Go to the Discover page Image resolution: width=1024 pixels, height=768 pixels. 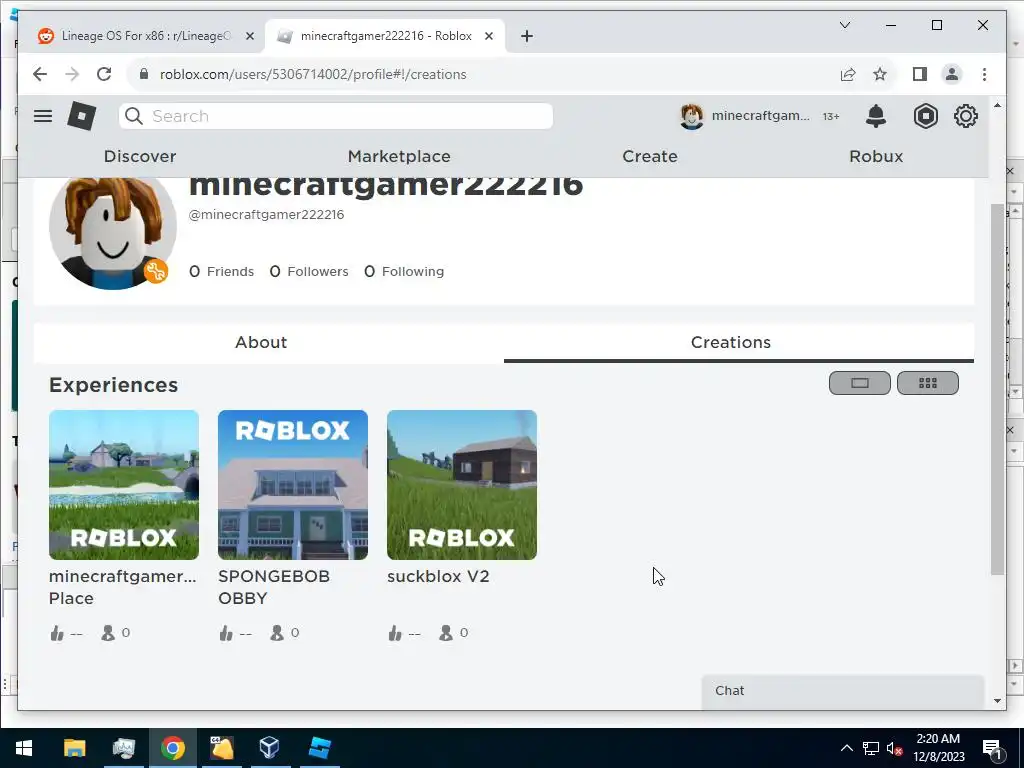[x=140, y=156]
